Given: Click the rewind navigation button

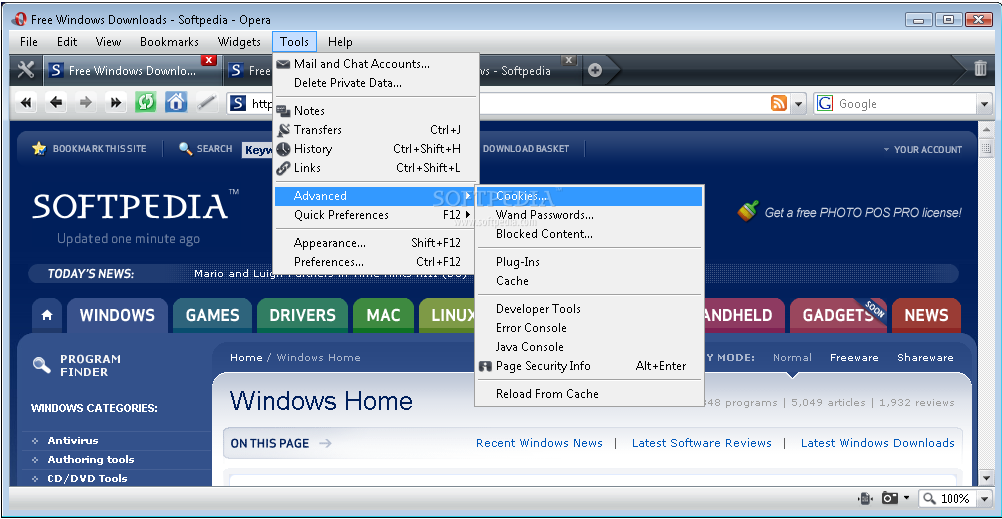Looking at the screenshot, I should [26, 102].
